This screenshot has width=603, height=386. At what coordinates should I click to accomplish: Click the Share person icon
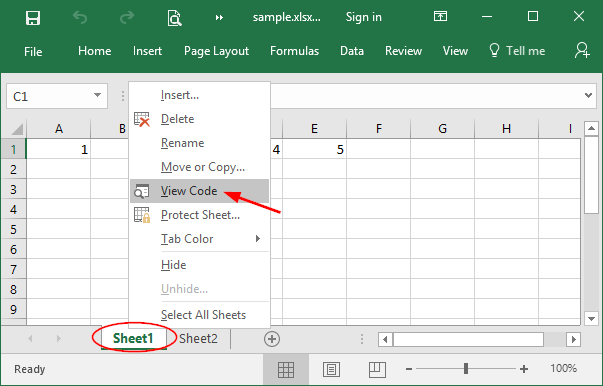tap(582, 50)
